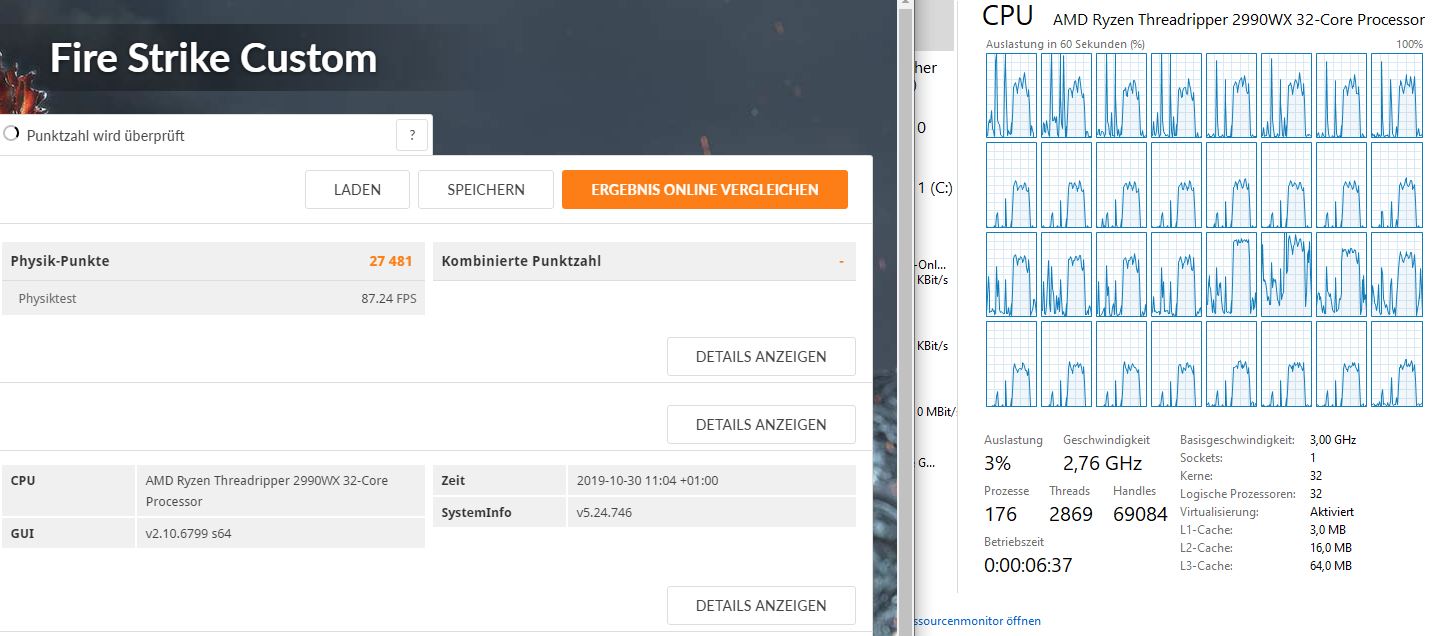Click DETAILS ANZEIGEN just above the CPU info table
This screenshot has width=1433, height=636.
tap(761, 424)
